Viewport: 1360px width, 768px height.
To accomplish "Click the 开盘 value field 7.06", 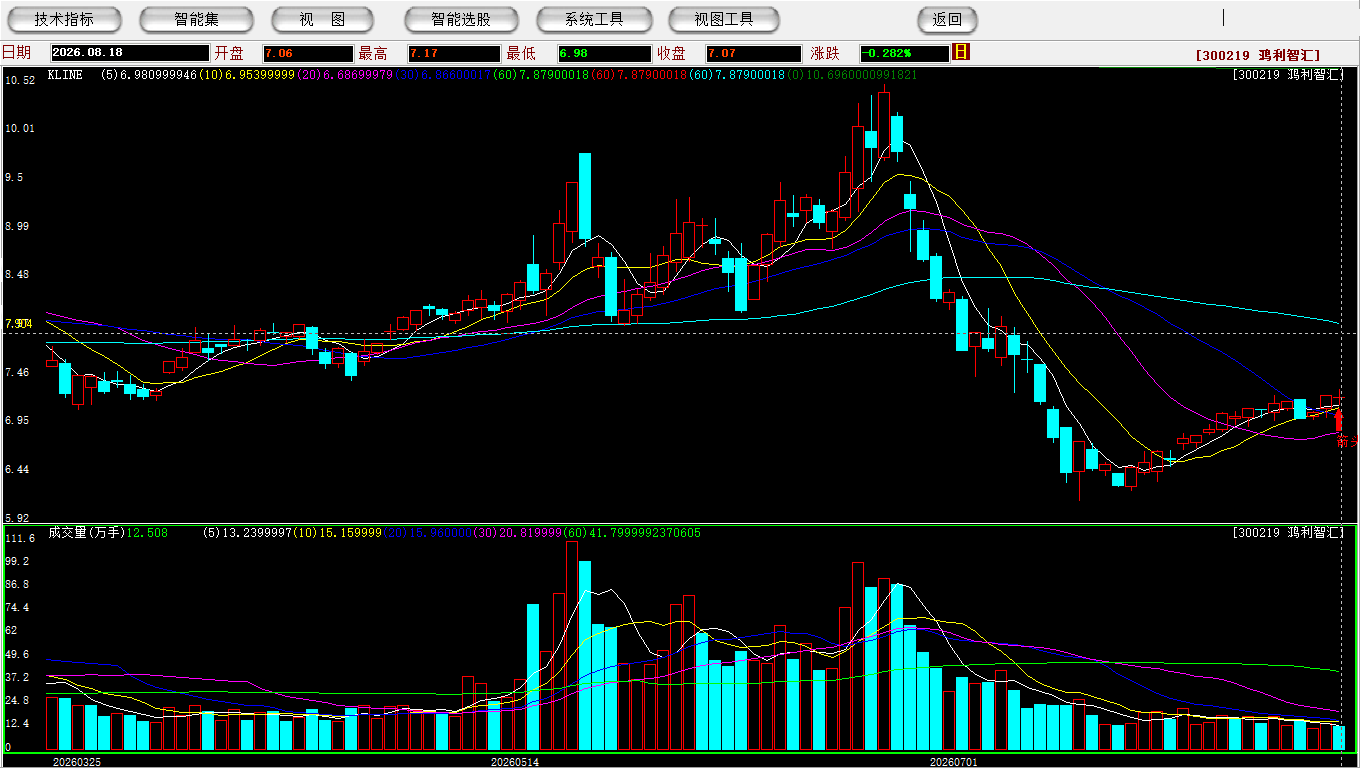I will point(308,53).
